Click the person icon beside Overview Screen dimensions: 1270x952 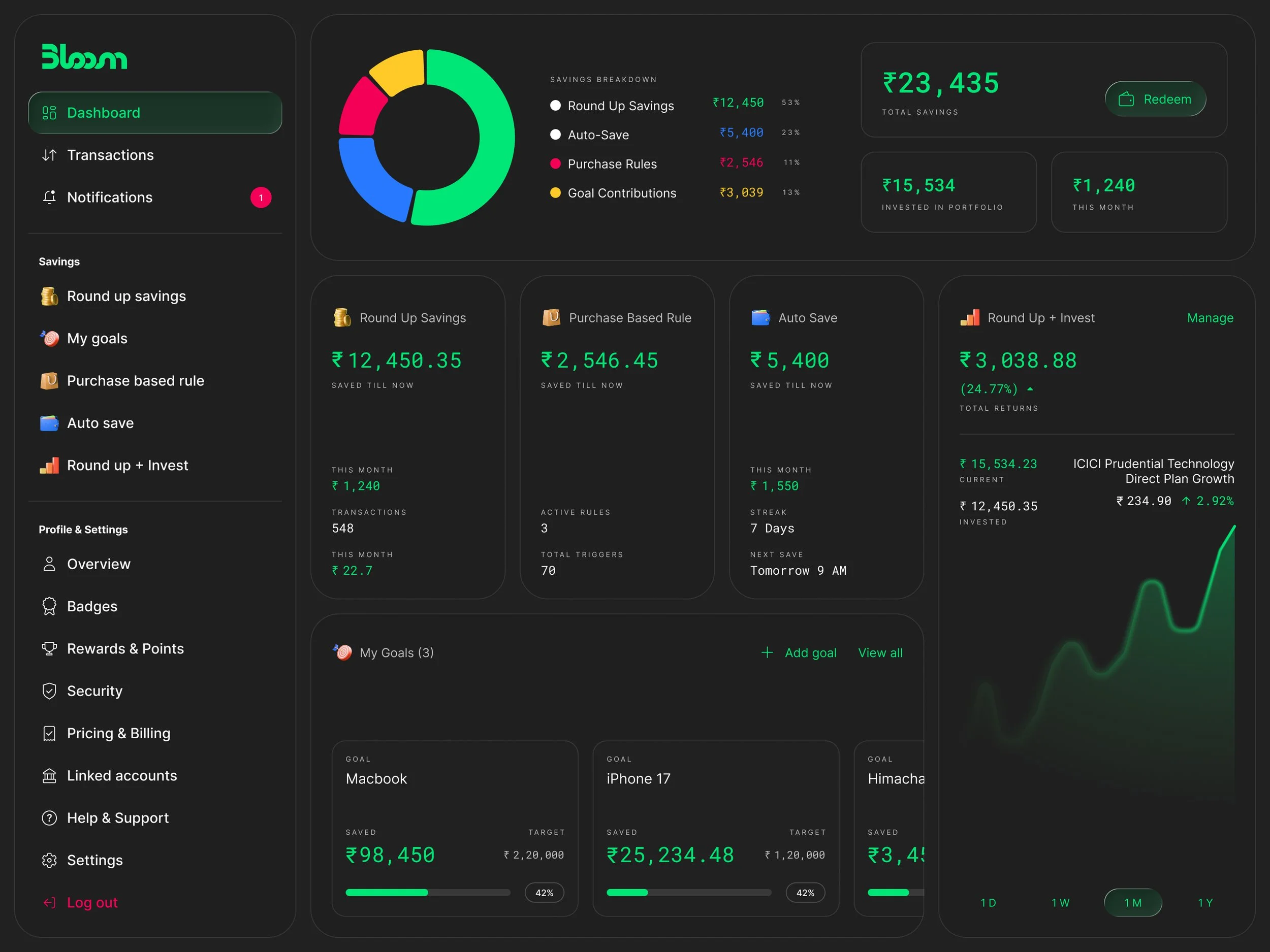(49, 564)
